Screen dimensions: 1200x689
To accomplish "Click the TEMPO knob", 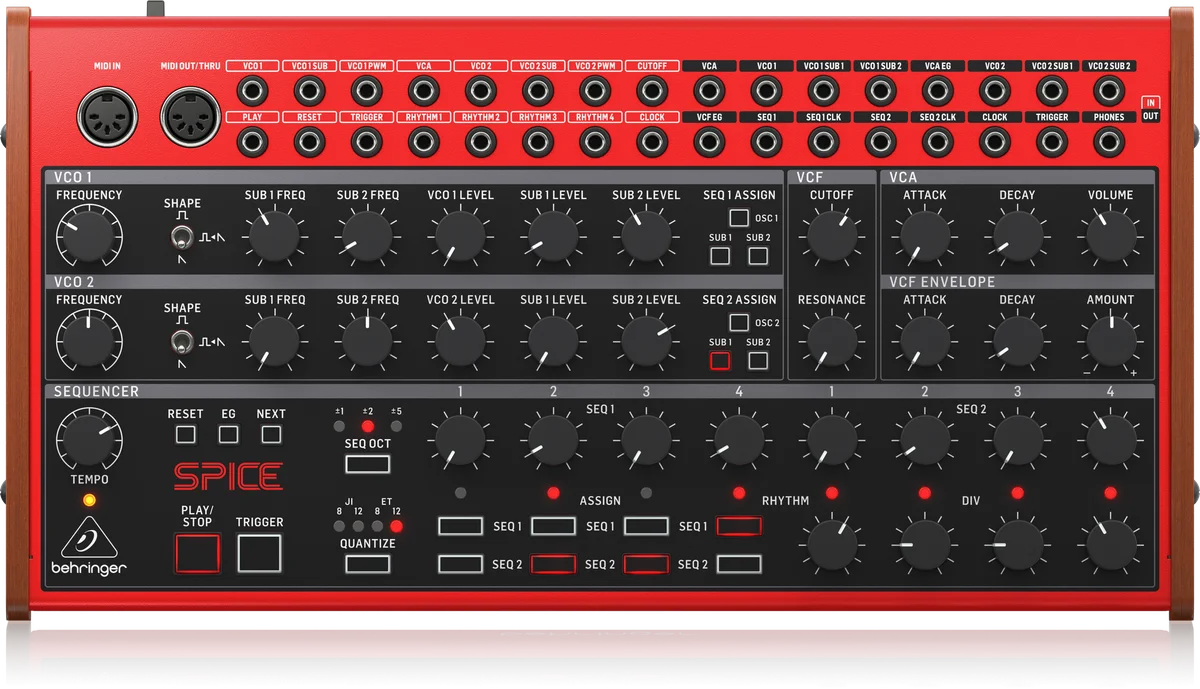I will coord(89,439).
